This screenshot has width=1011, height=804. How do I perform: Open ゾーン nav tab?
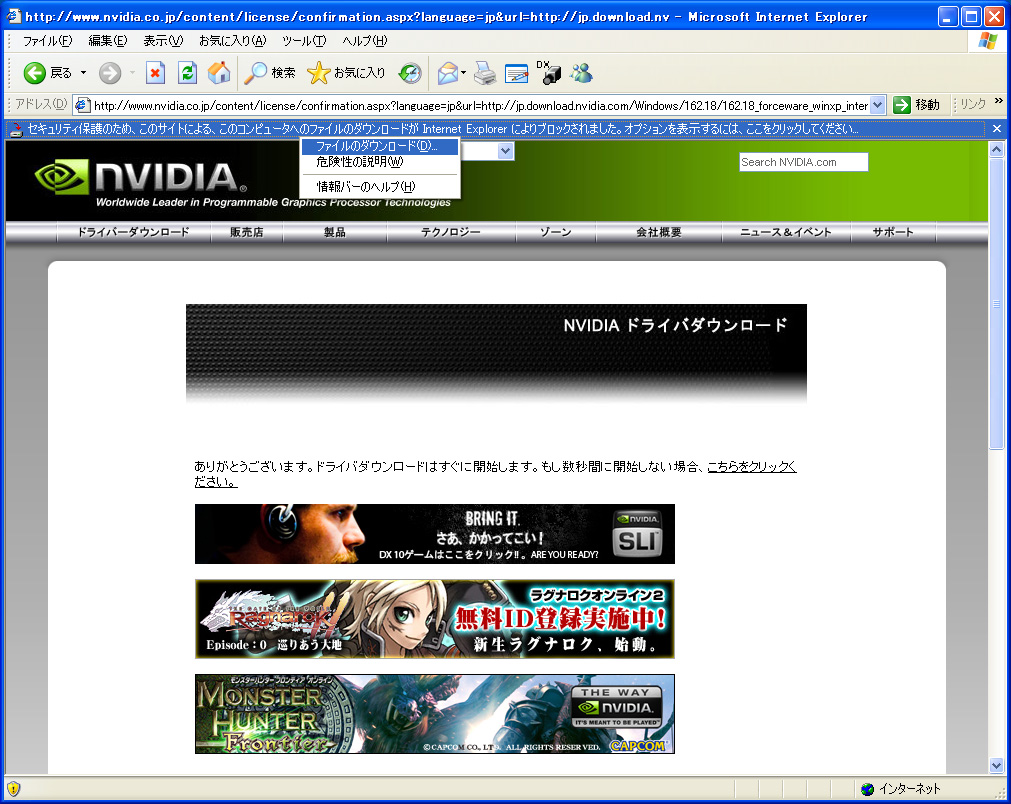pos(556,232)
